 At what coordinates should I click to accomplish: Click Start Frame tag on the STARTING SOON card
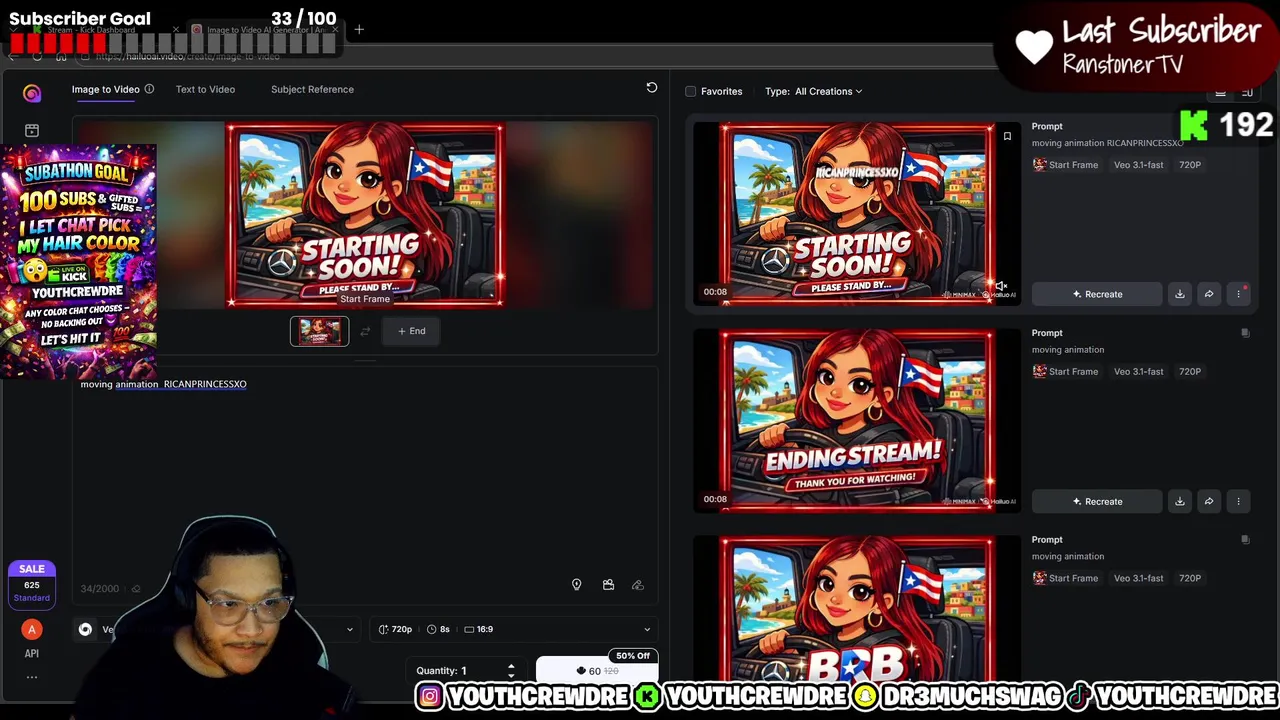coord(1066,165)
